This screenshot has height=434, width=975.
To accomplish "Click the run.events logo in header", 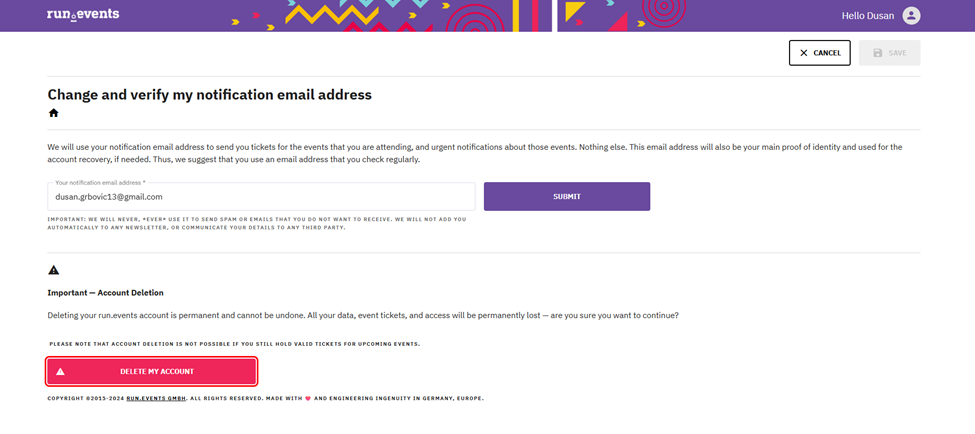I will pos(83,15).
